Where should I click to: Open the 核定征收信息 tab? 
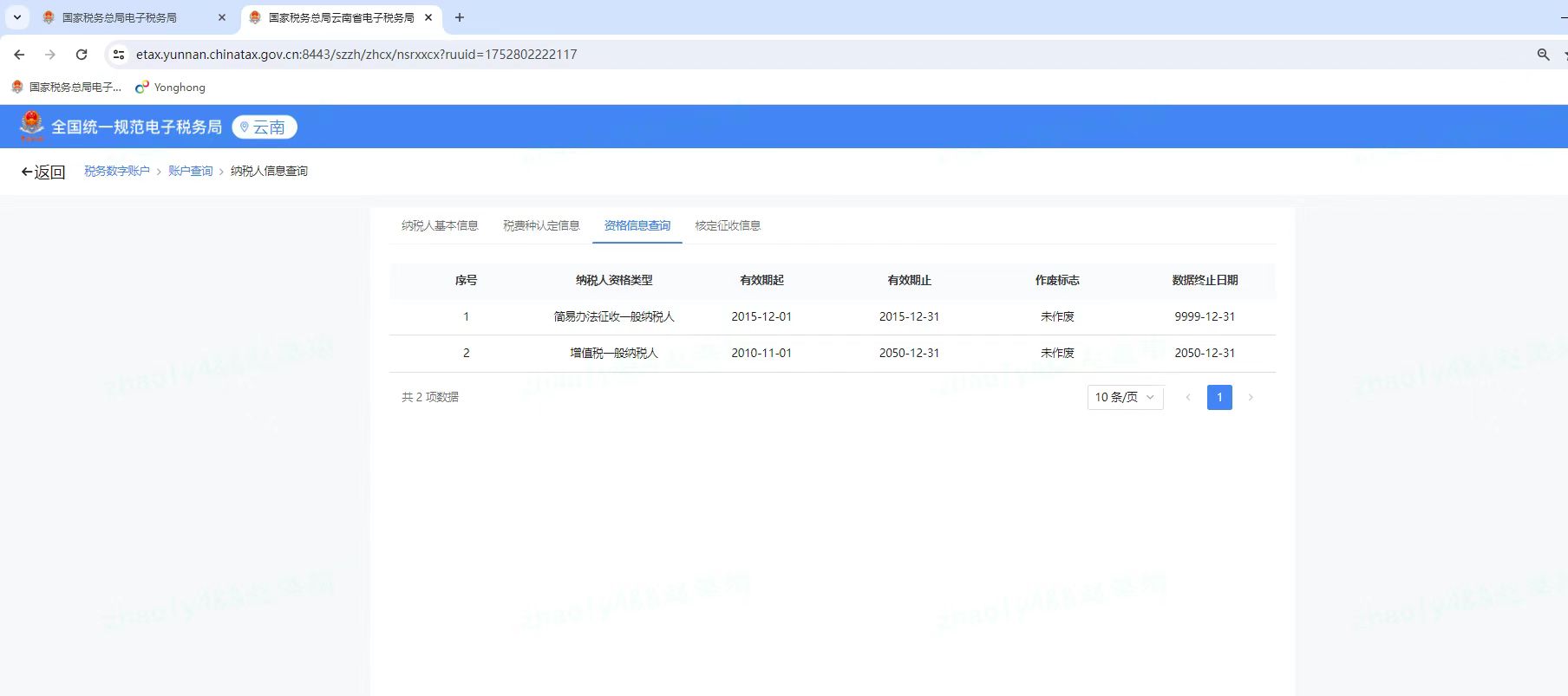point(728,225)
